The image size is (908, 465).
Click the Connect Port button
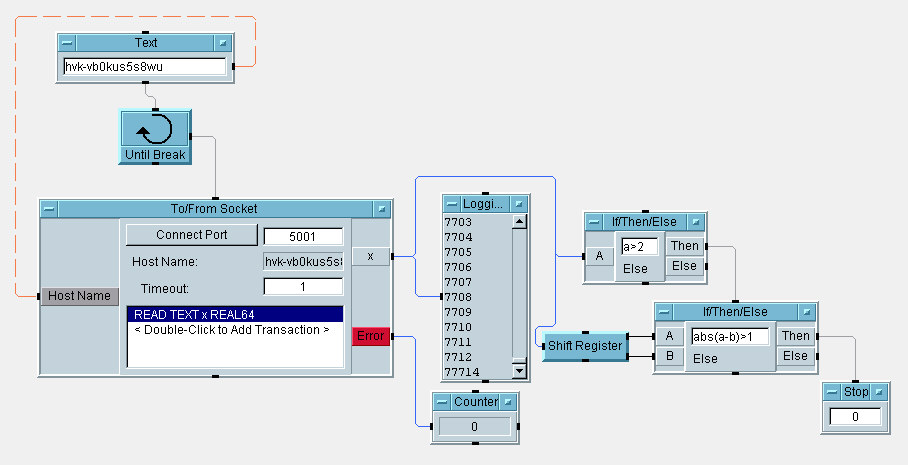coord(191,235)
